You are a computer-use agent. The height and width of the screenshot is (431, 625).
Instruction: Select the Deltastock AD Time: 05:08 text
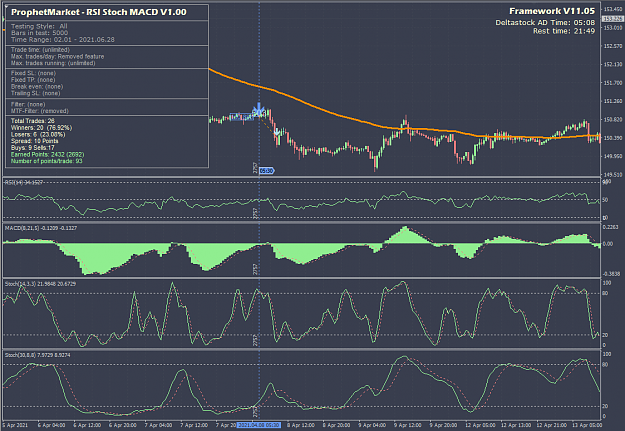click(545, 23)
